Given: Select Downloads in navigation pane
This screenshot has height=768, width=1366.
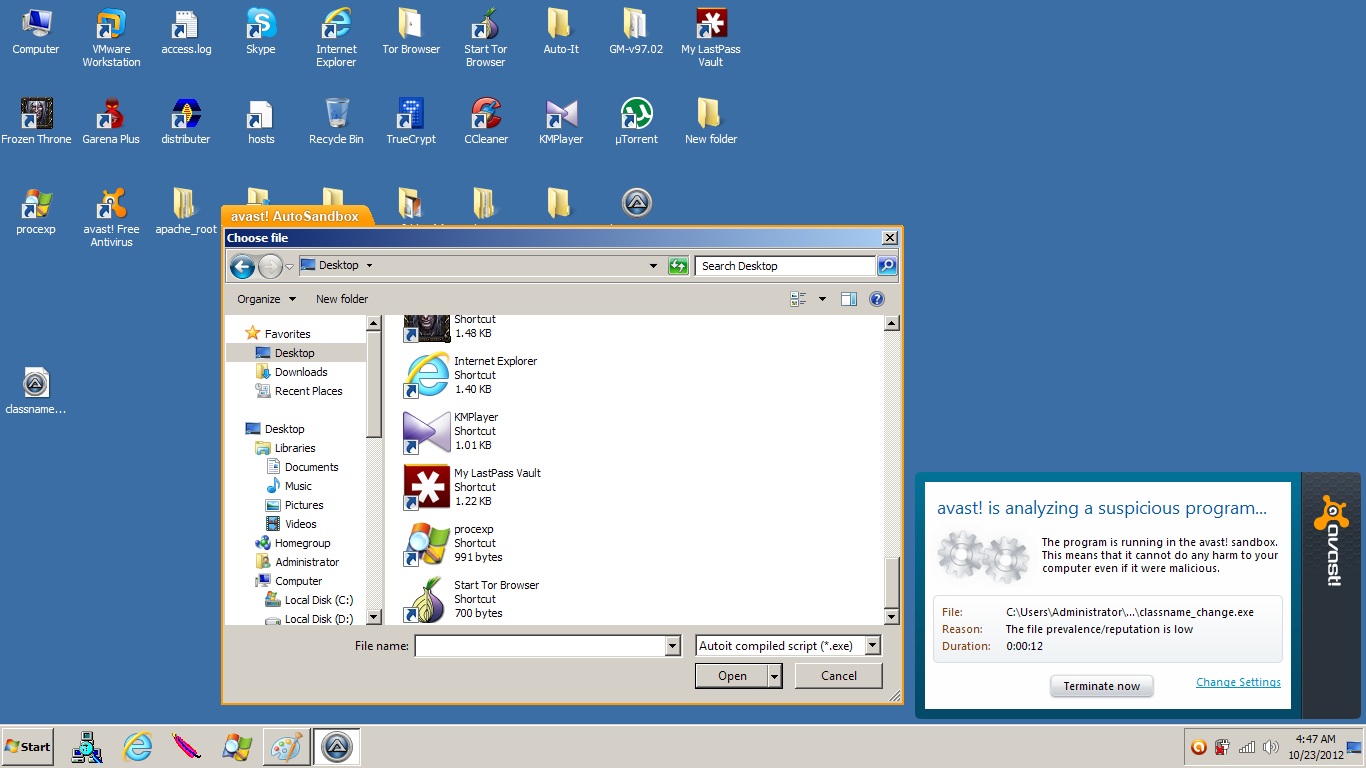Looking at the screenshot, I should point(301,372).
